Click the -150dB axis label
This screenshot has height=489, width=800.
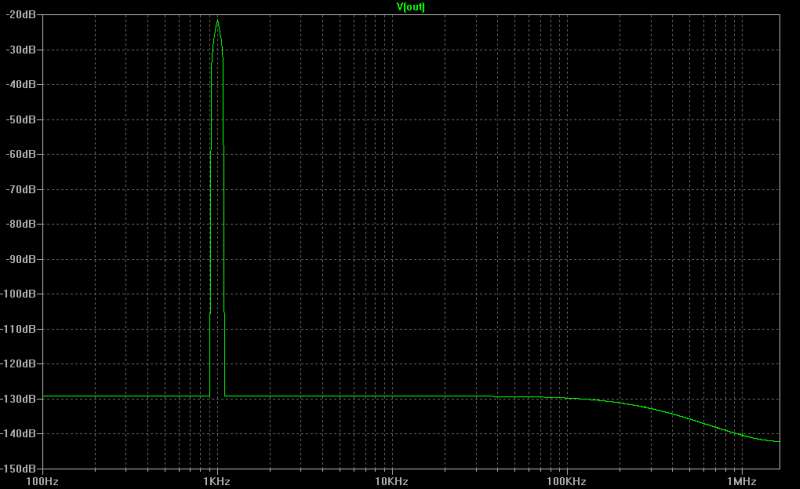pyautogui.click(x=19, y=468)
